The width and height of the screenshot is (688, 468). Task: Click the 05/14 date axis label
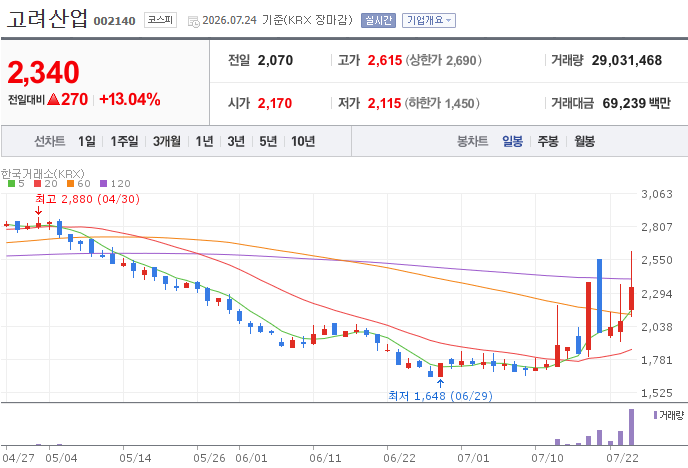135,458
